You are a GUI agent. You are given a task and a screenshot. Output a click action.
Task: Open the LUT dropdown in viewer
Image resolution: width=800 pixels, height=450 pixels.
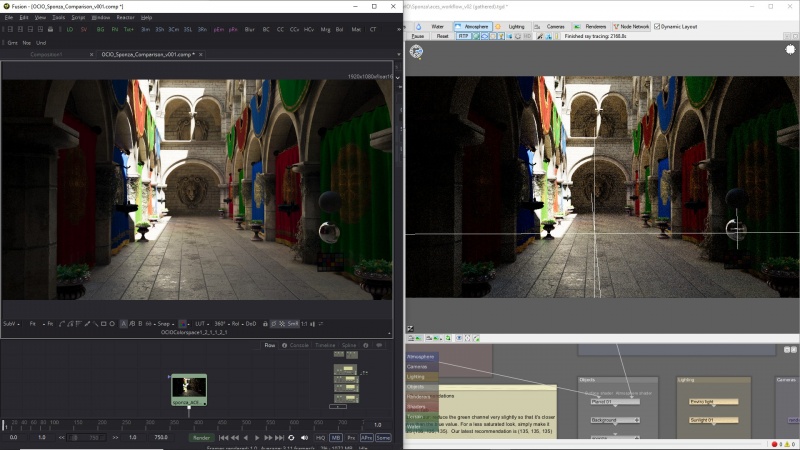point(202,324)
